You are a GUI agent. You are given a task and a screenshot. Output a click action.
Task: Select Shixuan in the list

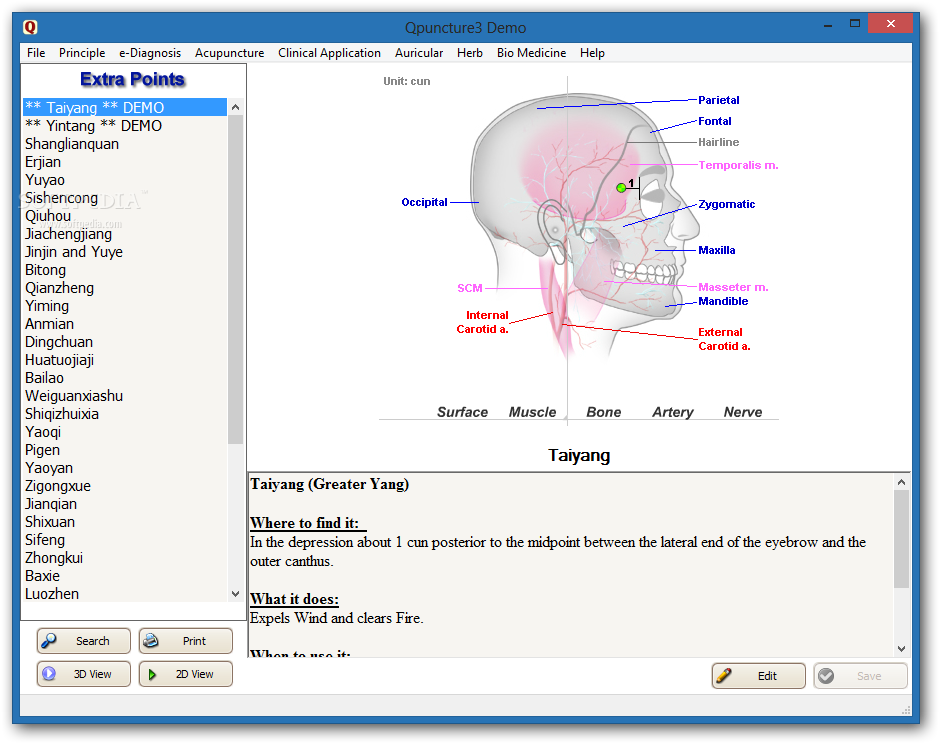point(125,522)
